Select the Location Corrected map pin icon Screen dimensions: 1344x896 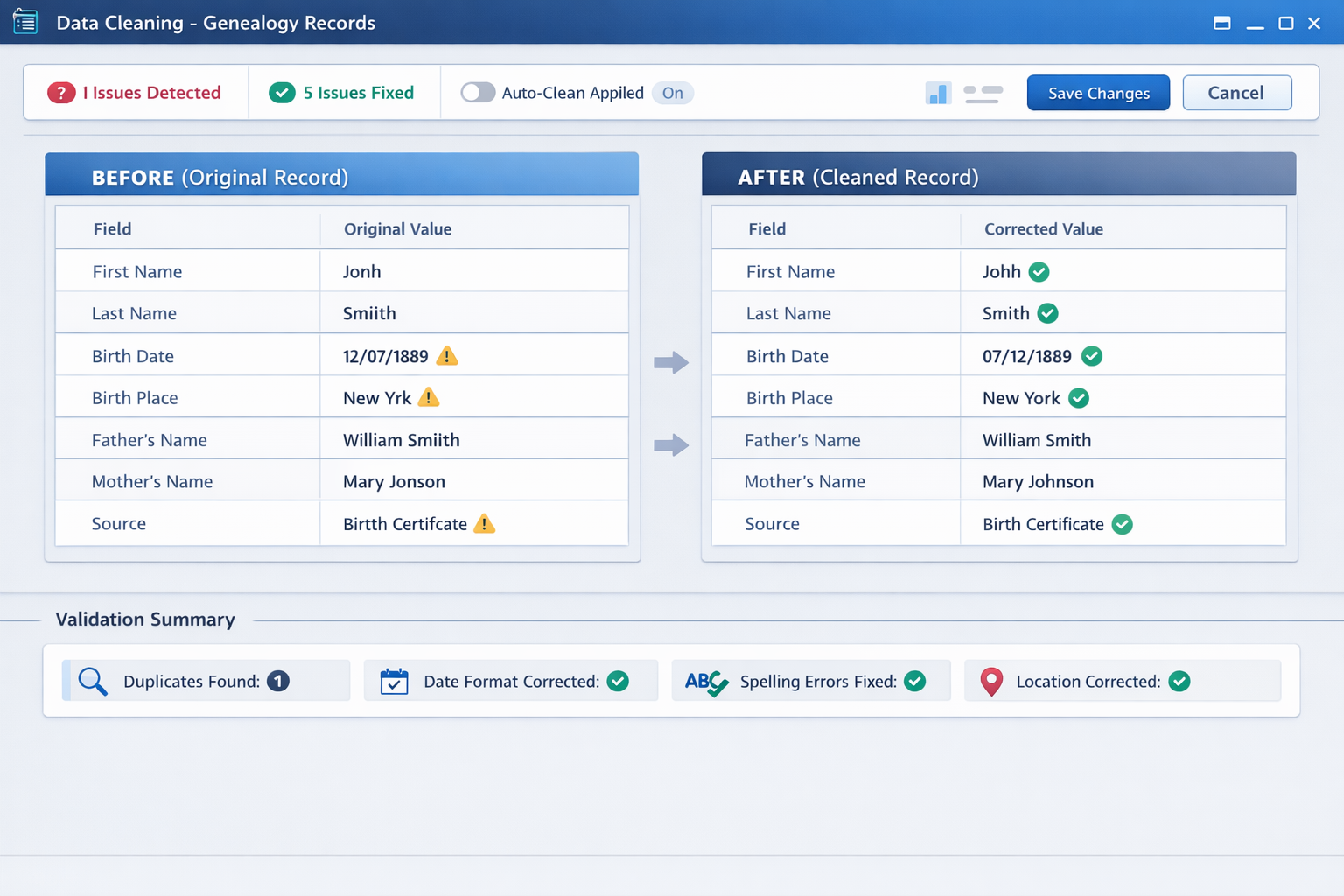tap(992, 681)
